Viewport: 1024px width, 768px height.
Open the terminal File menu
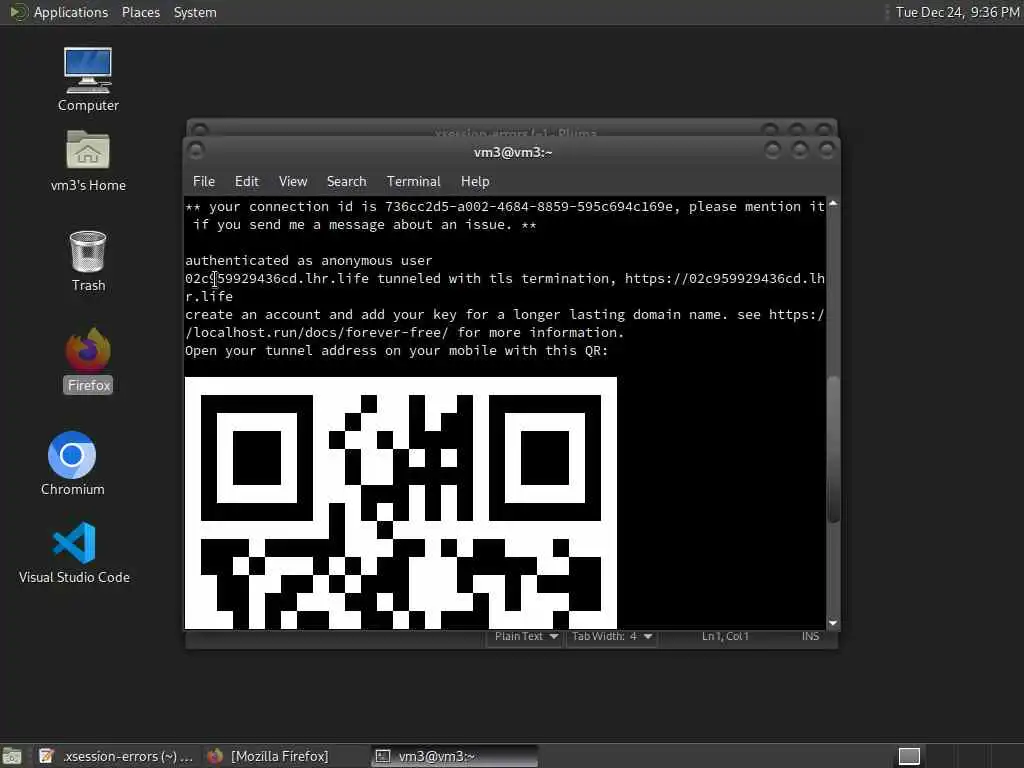click(x=204, y=182)
